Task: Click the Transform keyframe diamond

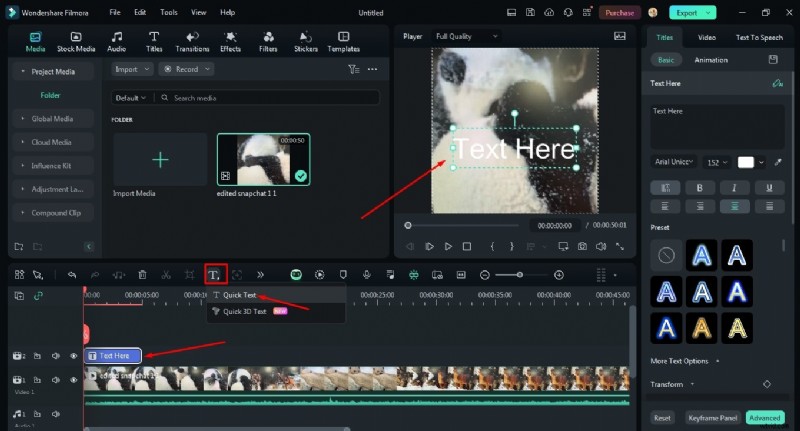Action: [x=766, y=384]
